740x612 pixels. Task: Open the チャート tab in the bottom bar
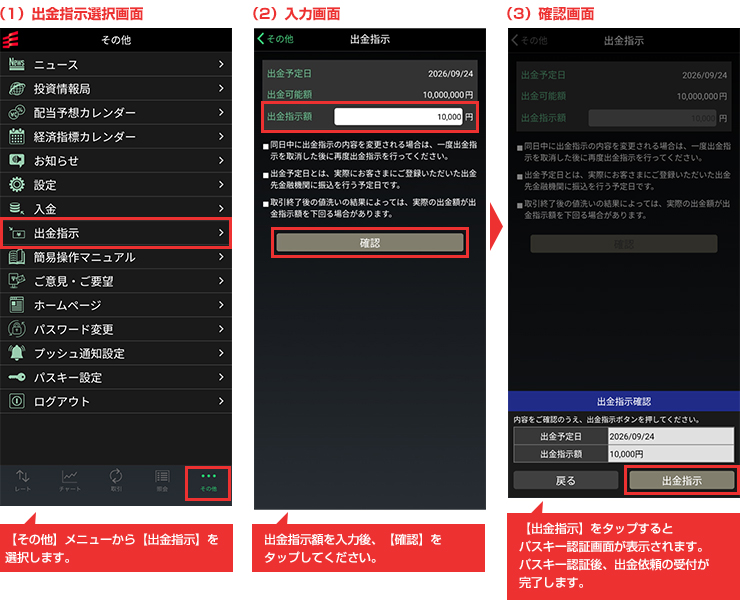[69, 481]
